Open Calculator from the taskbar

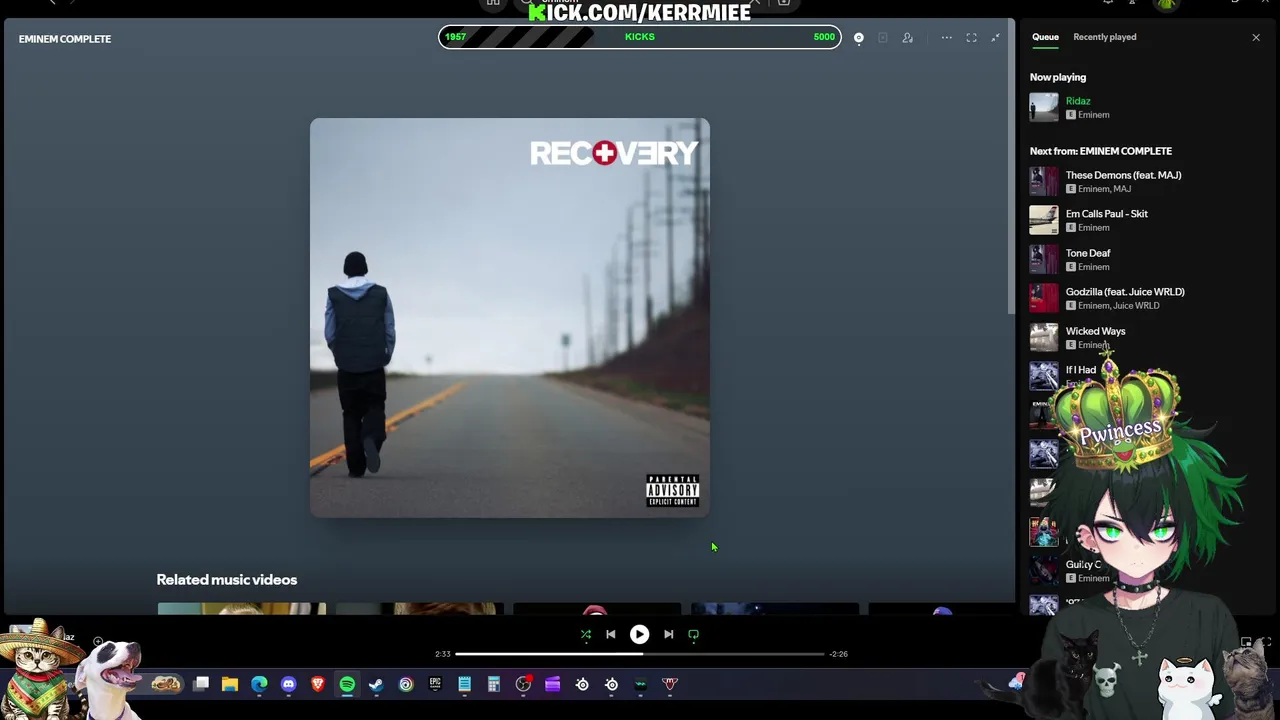[493, 684]
